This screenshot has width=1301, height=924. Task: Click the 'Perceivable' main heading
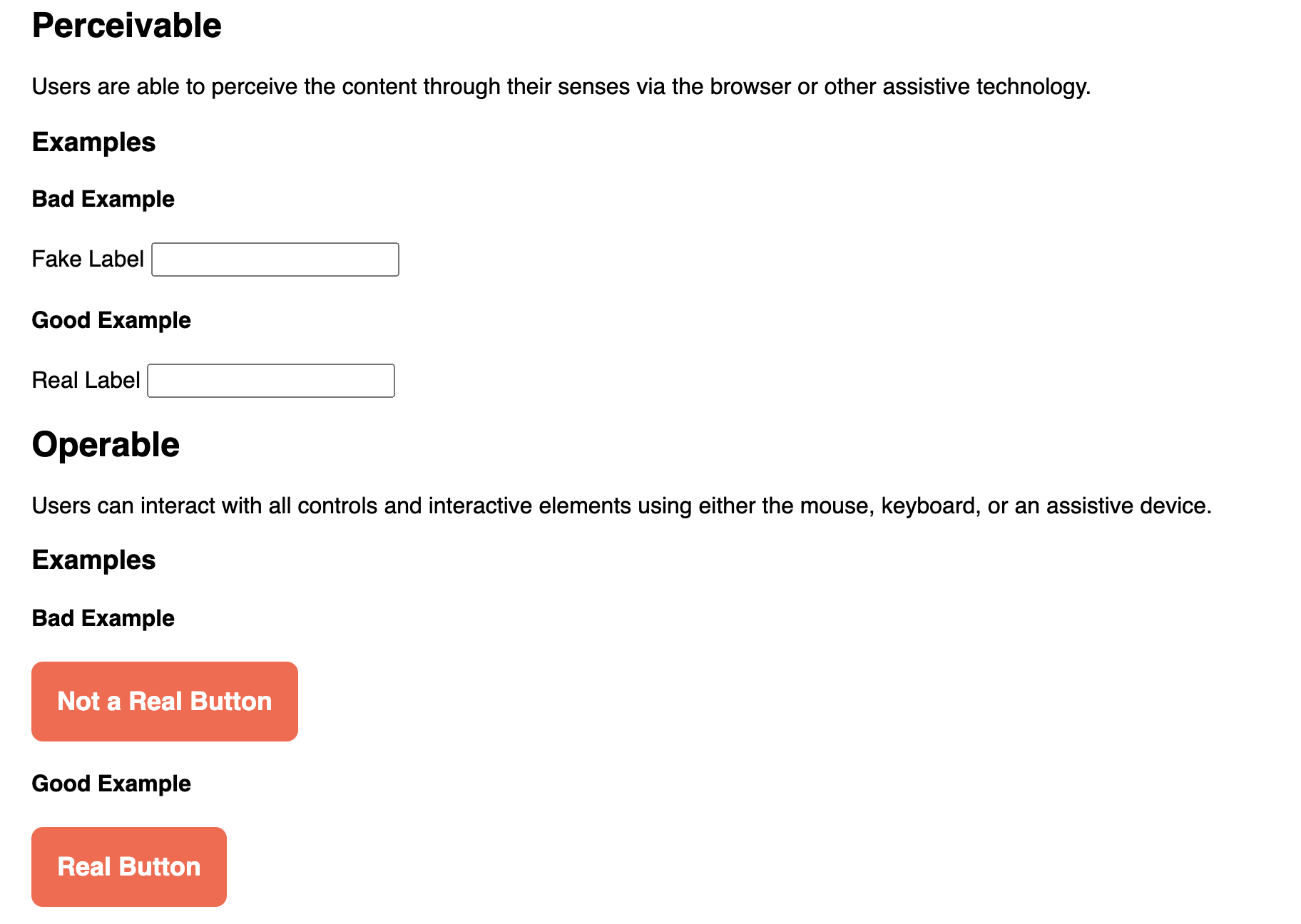click(x=127, y=26)
